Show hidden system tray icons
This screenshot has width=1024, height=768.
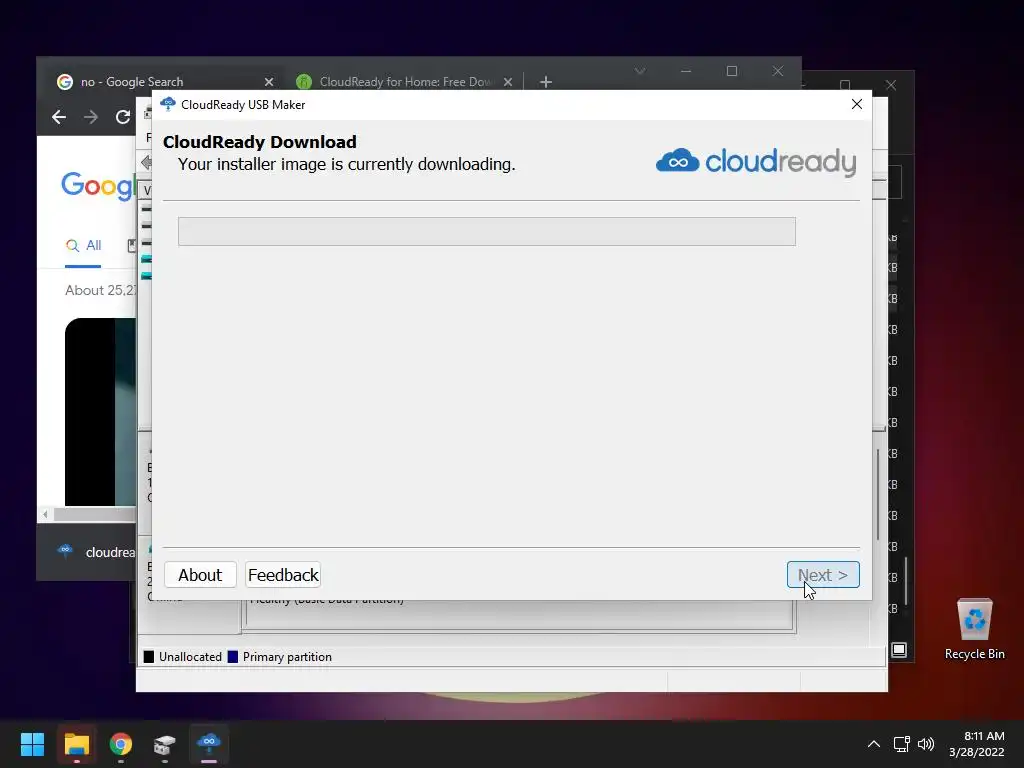pos(874,744)
